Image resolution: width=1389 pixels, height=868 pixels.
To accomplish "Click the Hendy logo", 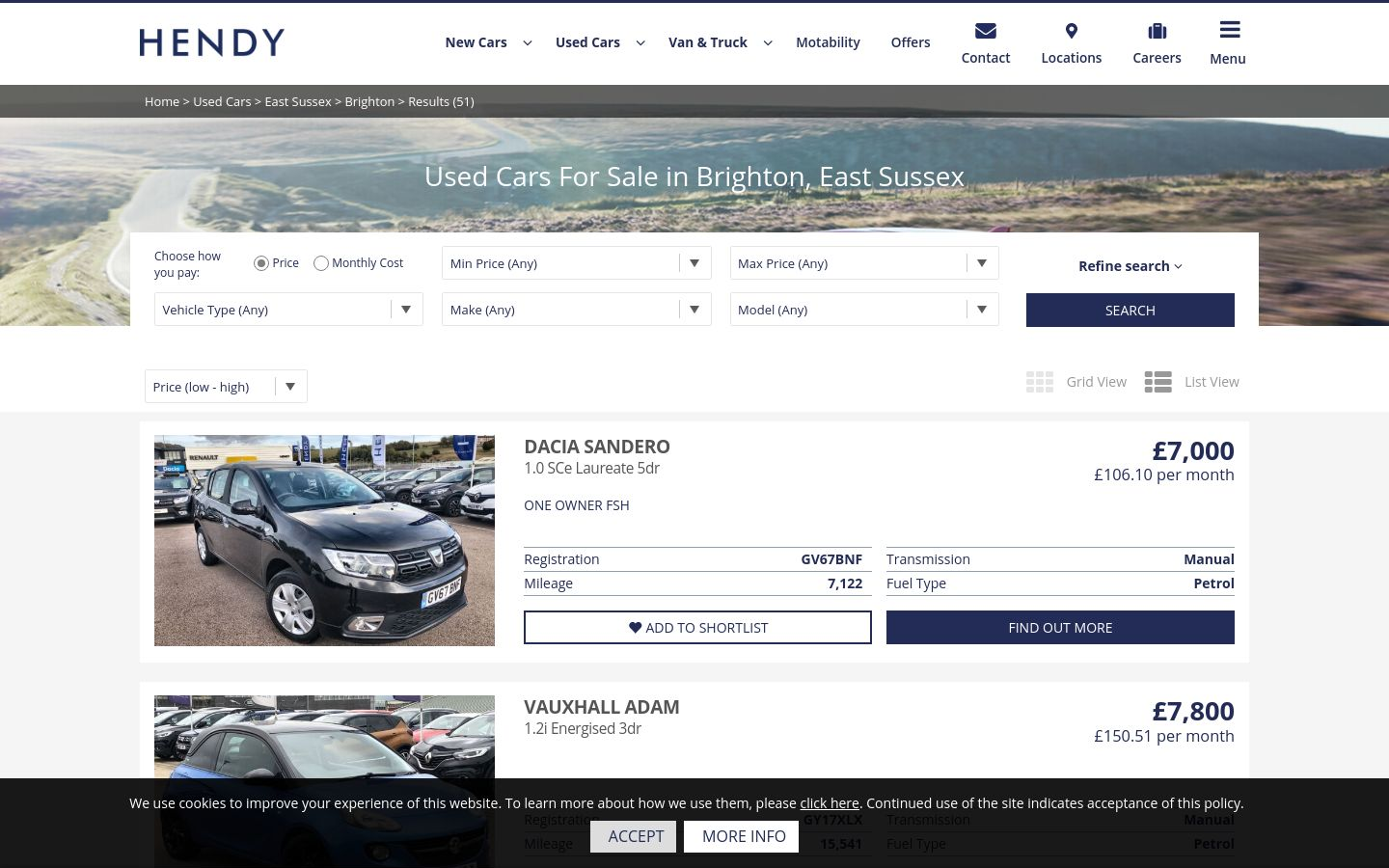I will pyautogui.click(x=211, y=42).
